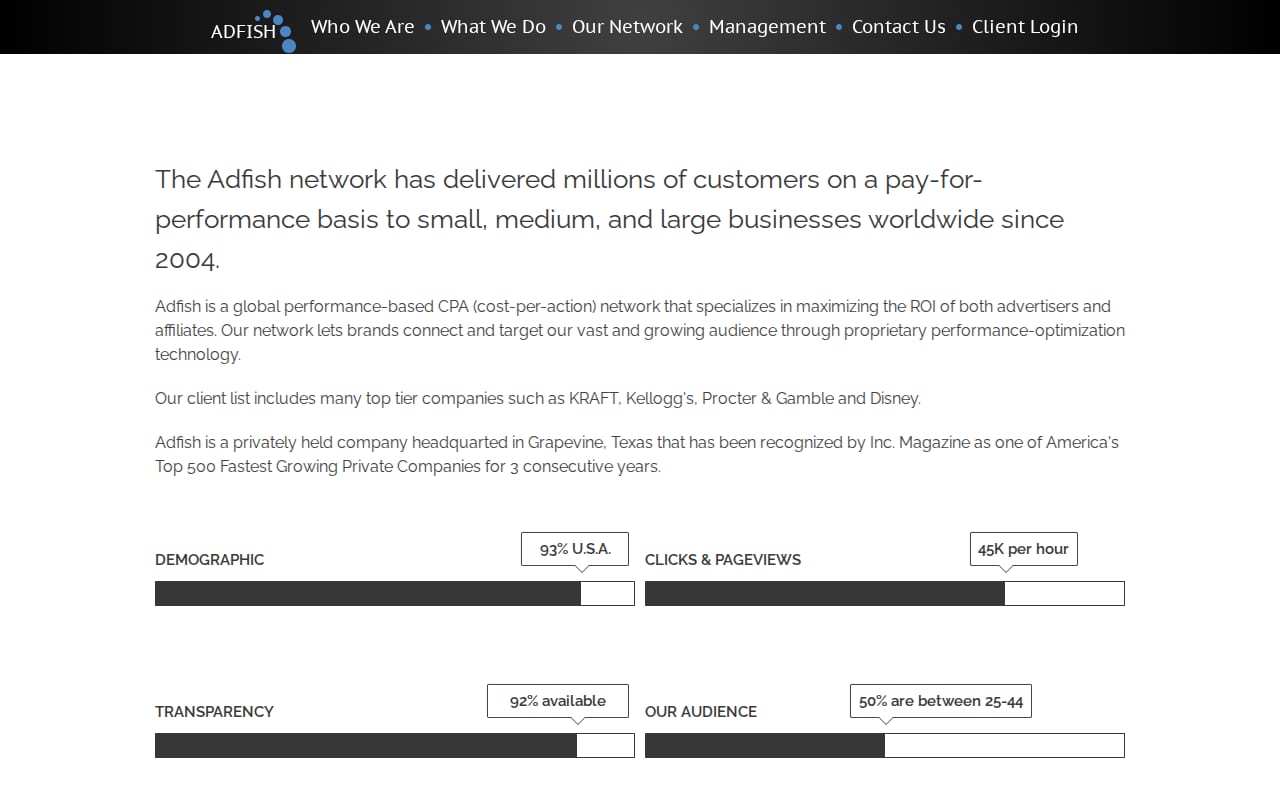Click the Transparency progress bar
Viewport: 1280px width, 800px height.
395,745
